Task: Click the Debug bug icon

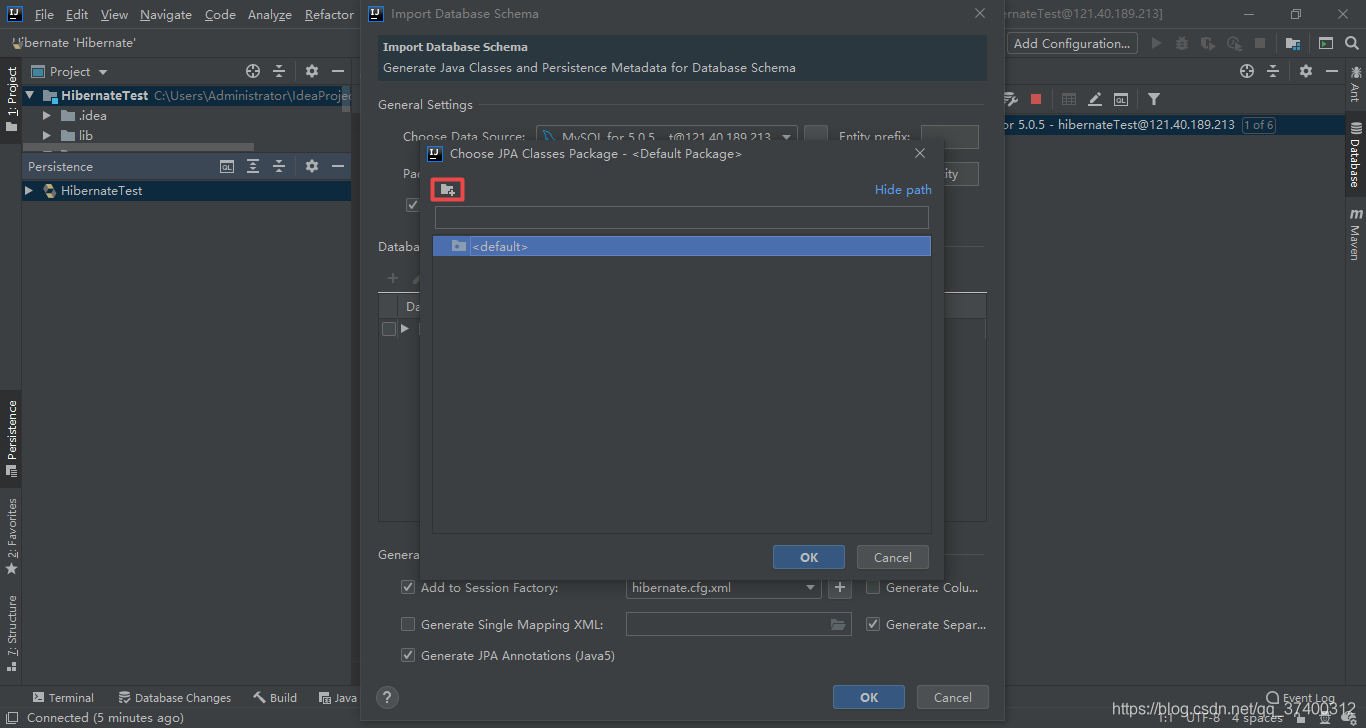Action: [1183, 43]
